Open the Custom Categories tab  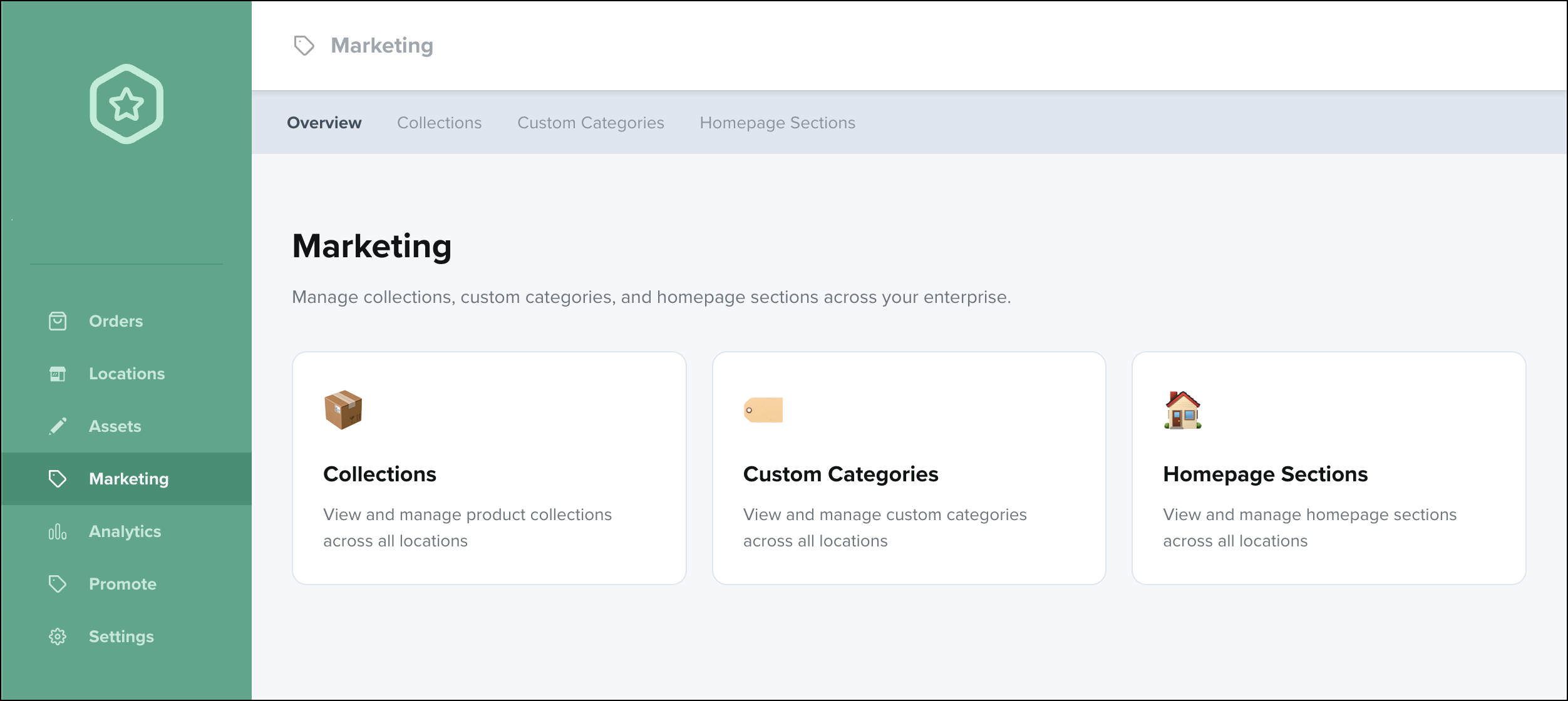click(x=591, y=123)
